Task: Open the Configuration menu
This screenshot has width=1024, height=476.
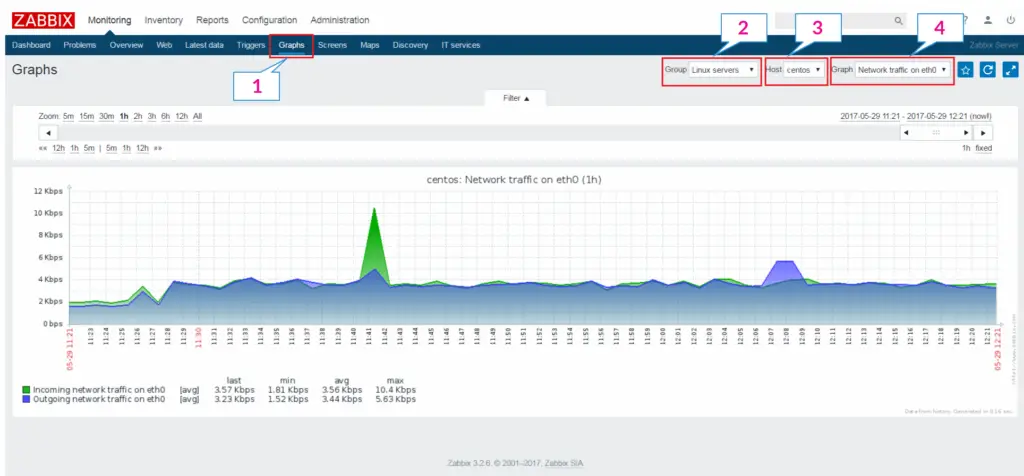Action: click(269, 20)
